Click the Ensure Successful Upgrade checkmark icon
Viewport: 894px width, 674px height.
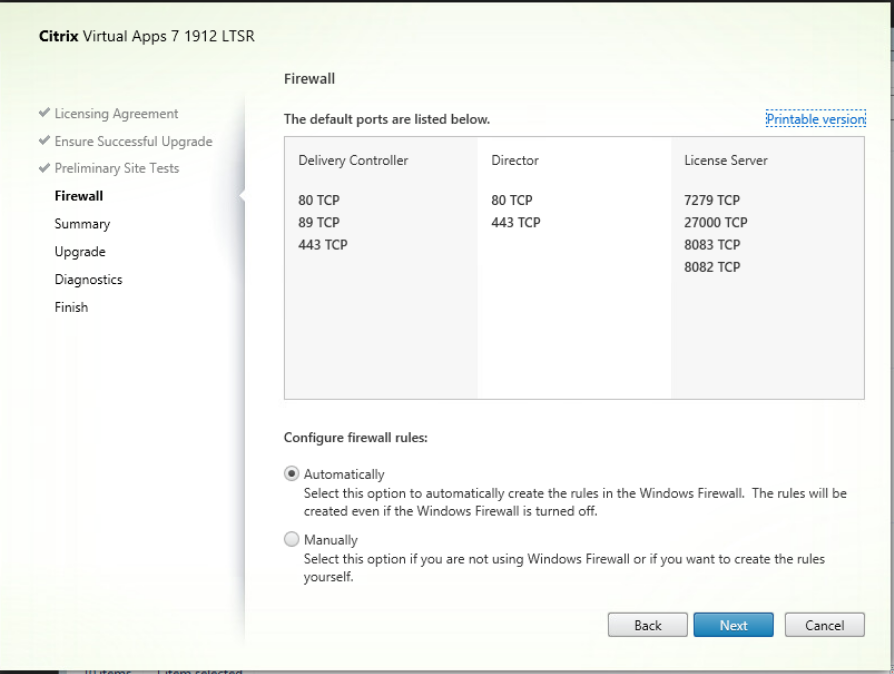[44, 140]
